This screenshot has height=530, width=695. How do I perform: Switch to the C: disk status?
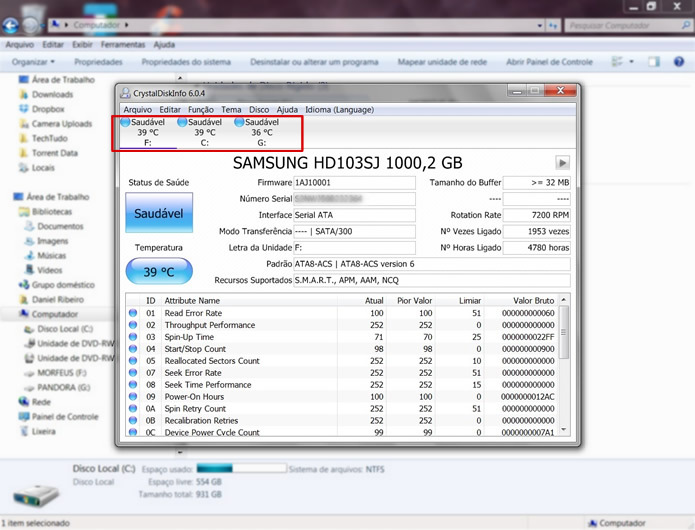[x=204, y=132]
